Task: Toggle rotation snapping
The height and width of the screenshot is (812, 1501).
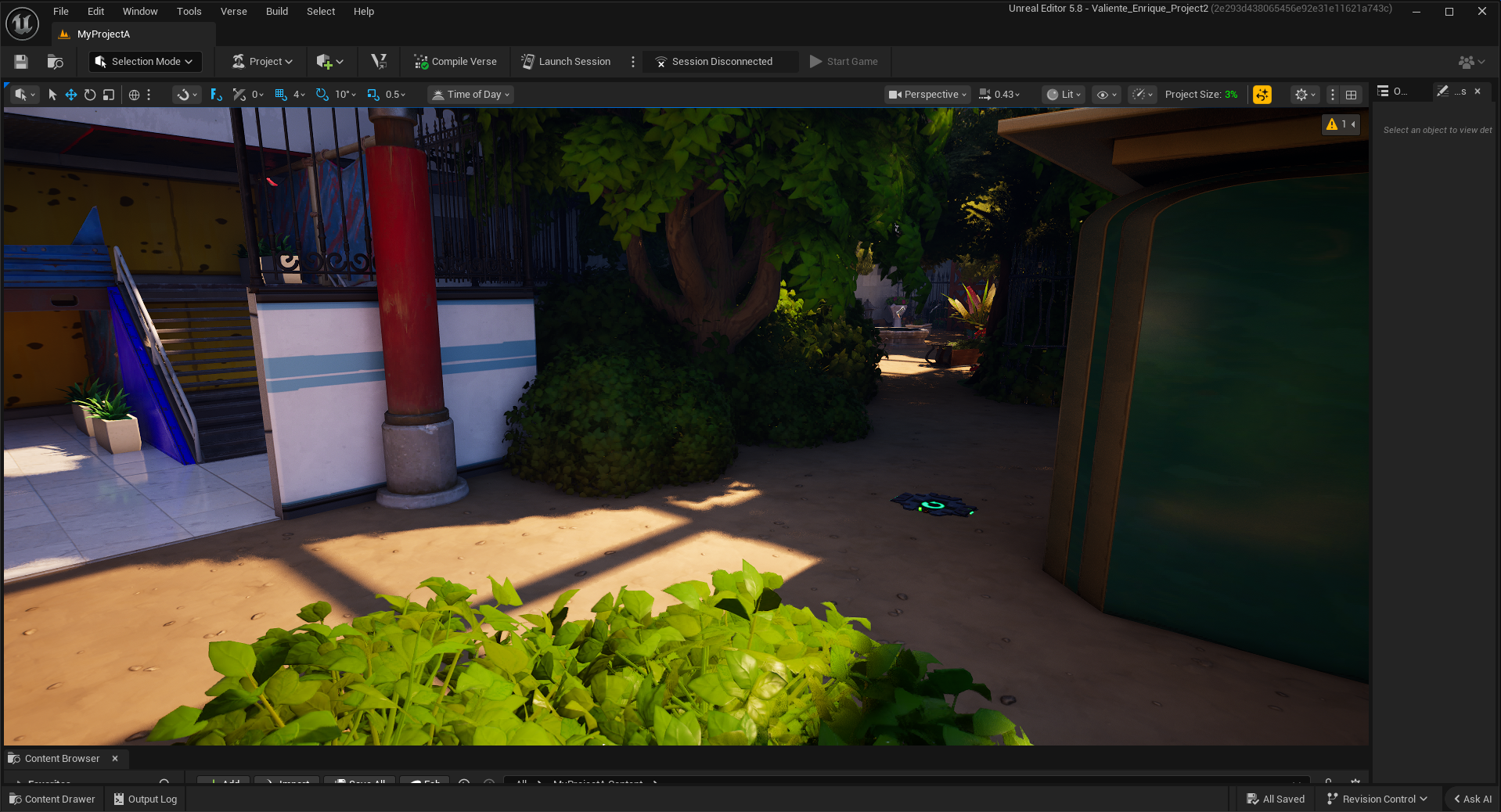Action: [x=322, y=95]
